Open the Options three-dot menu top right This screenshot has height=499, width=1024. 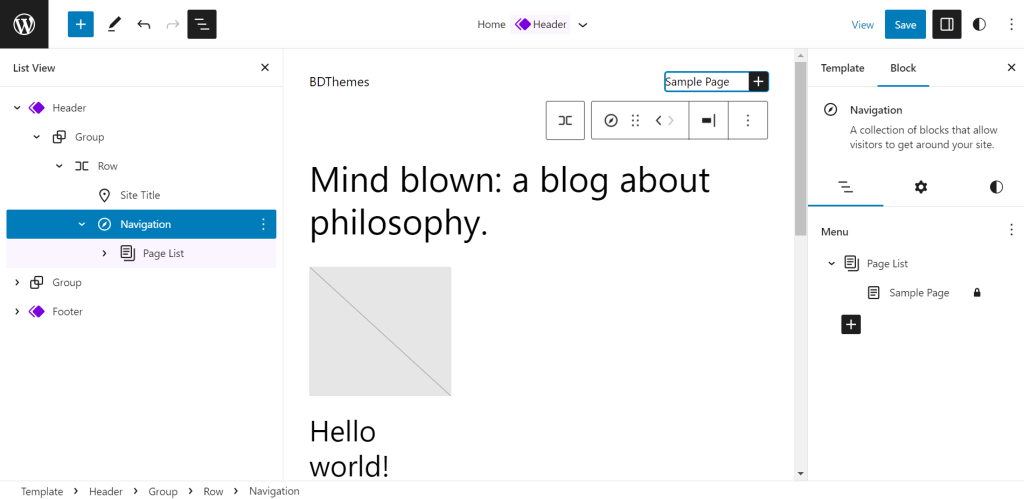(x=1012, y=25)
